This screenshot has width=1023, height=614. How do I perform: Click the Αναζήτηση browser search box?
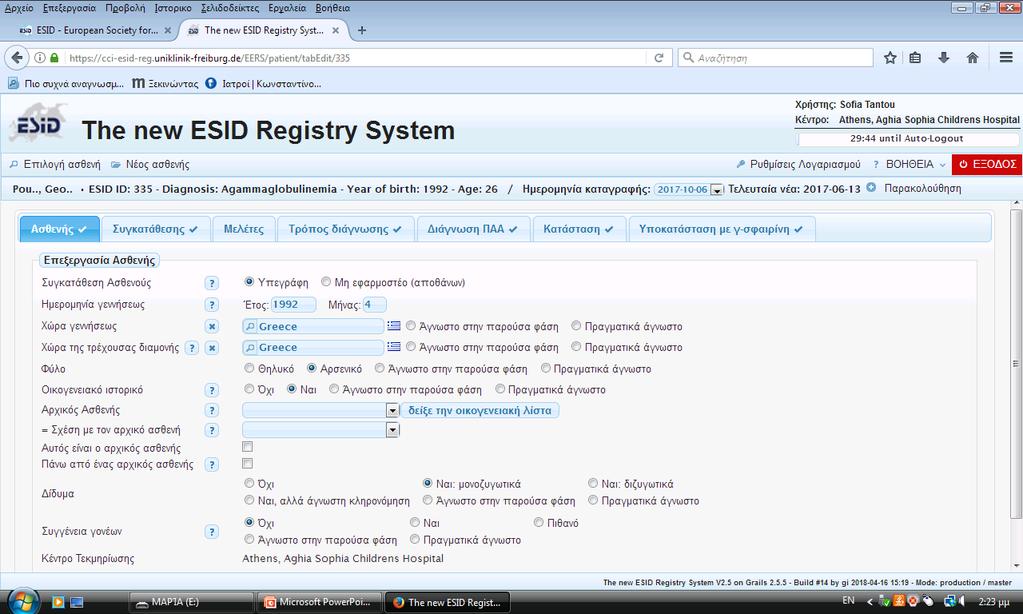pos(776,58)
